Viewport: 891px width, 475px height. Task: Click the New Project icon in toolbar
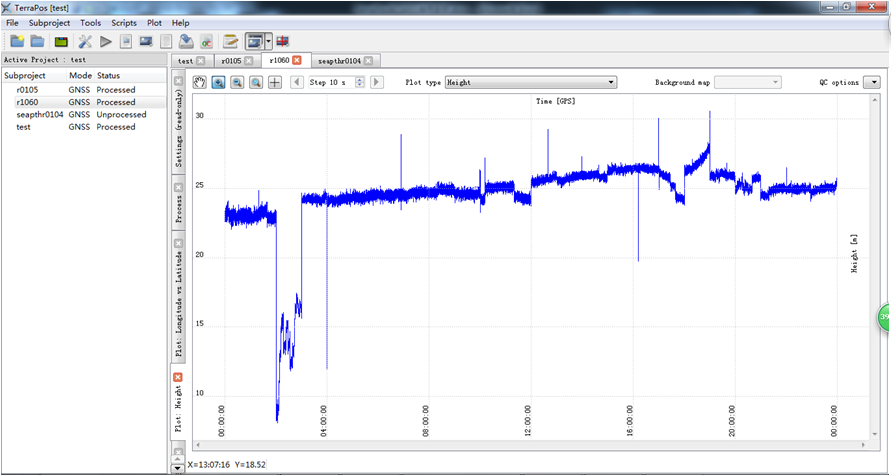[16, 41]
